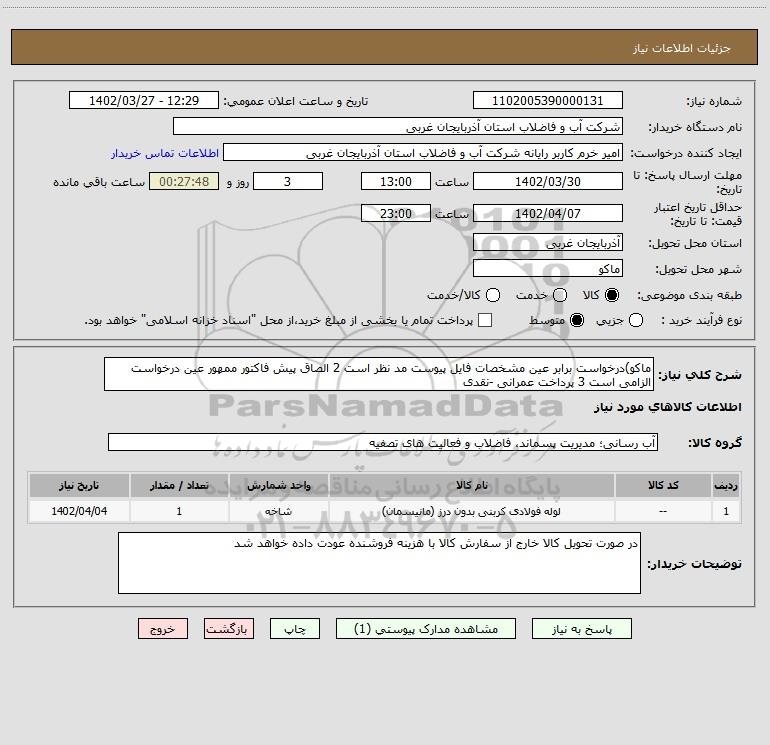Select the 'جزیی' purchase type radio
Screen dimensions: 770x745
coord(635,320)
